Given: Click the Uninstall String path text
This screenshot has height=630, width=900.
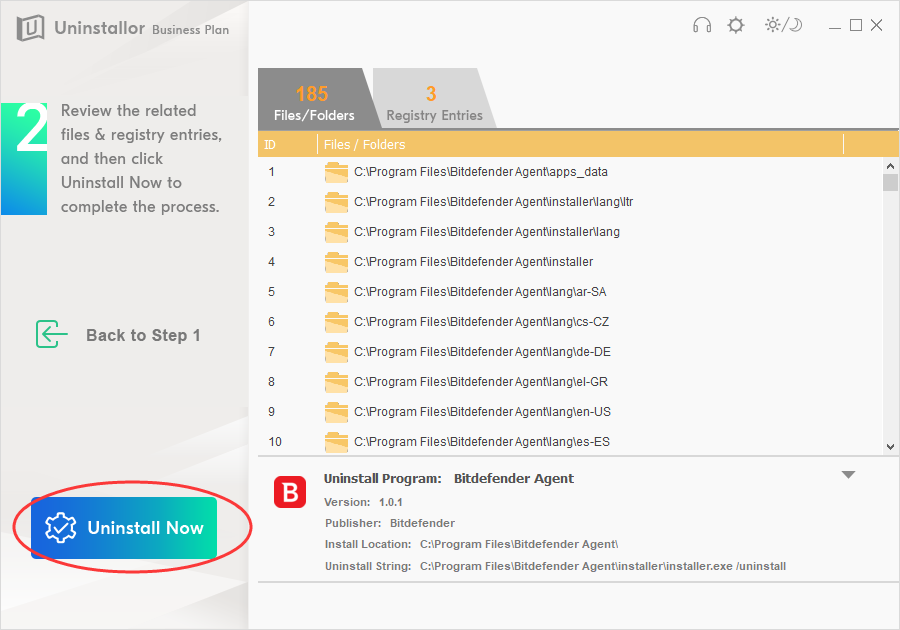Looking at the screenshot, I should [x=603, y=566].
